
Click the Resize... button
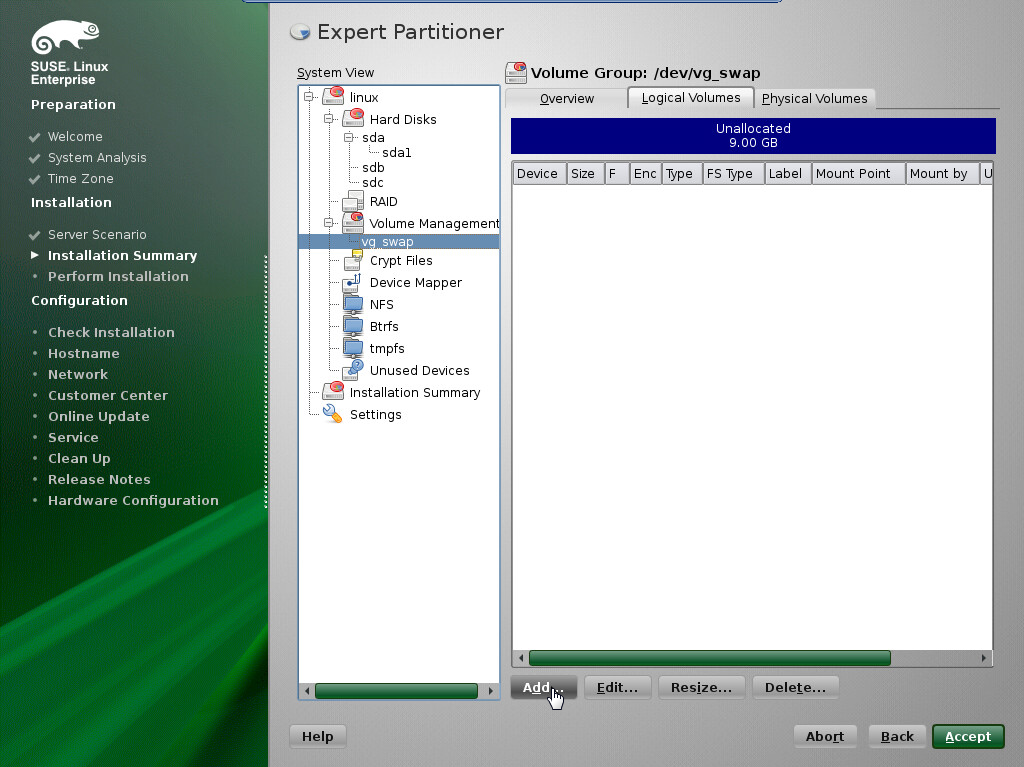(x=701, y=687)
